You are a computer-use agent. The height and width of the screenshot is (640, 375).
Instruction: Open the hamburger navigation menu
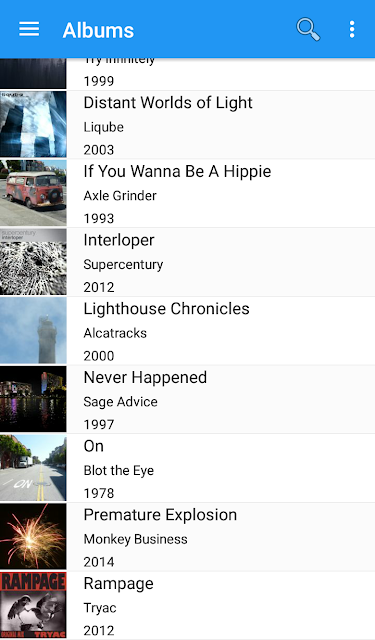(x=29, y=29)
